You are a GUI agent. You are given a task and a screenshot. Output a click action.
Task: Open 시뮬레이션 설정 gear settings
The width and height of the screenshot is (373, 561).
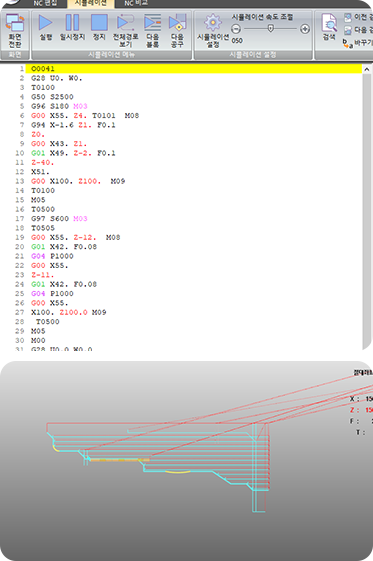click(213, 31)
